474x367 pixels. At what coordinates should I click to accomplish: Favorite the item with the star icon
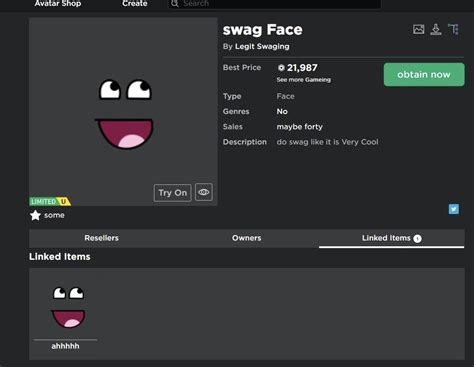pos(35,215)
